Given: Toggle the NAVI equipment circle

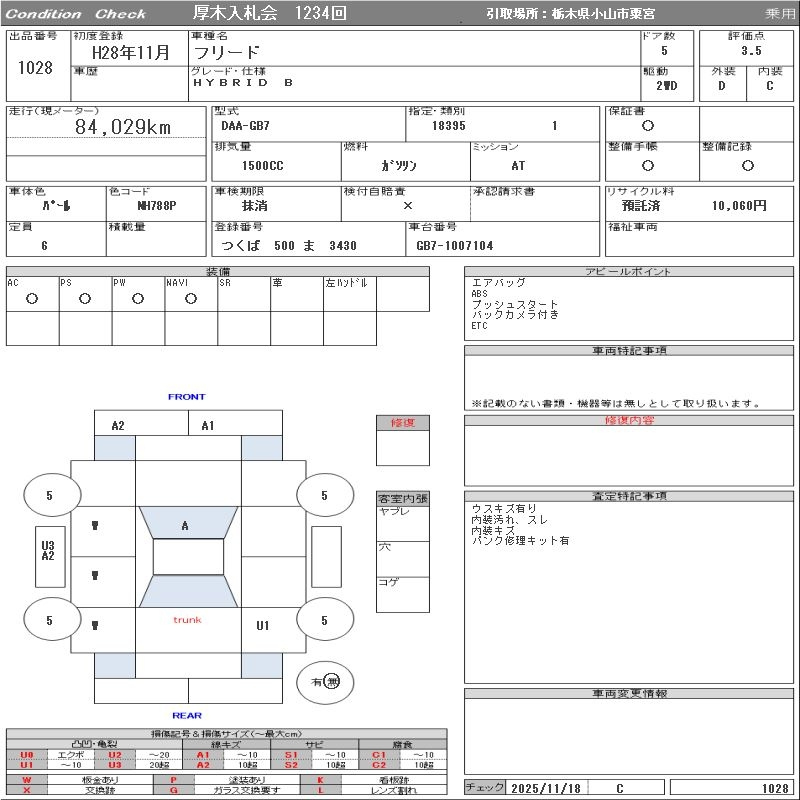Looking at the screenshot, I should click(x=191, y=298).
